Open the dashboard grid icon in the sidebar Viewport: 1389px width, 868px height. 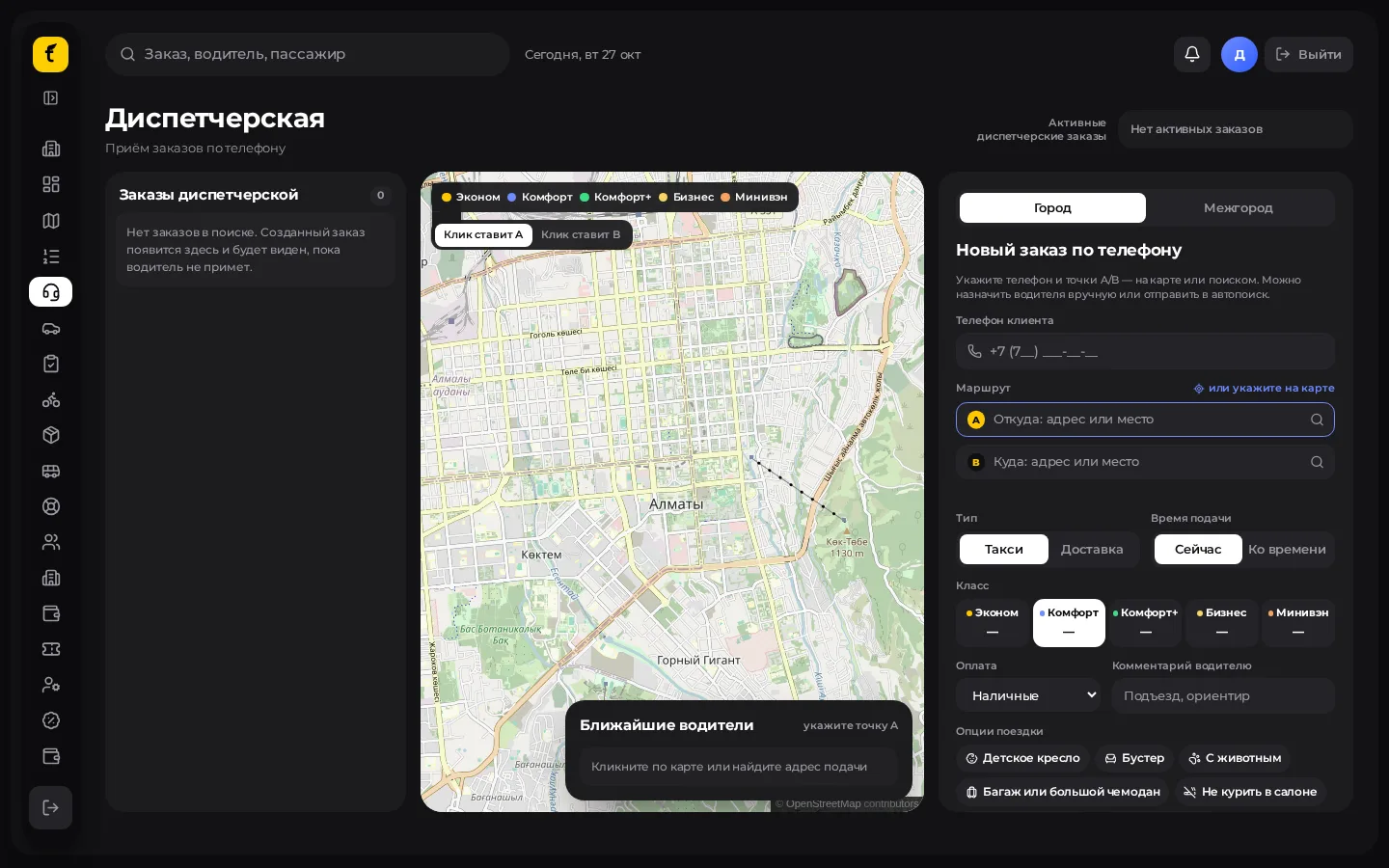(51, 184)
